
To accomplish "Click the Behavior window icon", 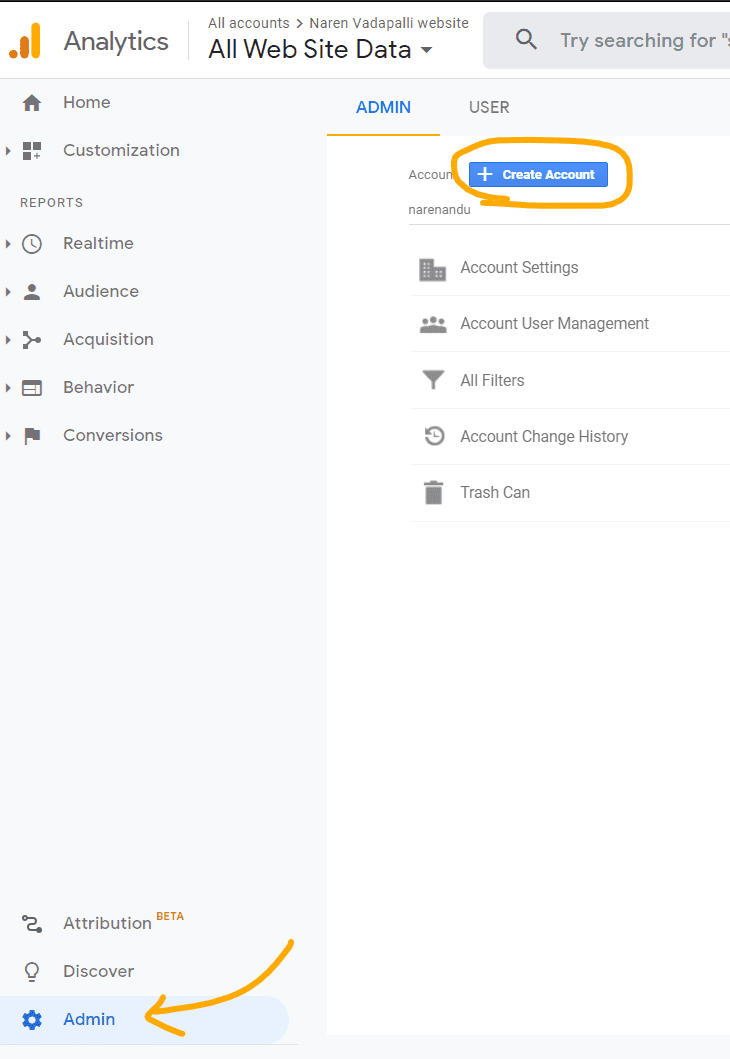I will 32,388.
